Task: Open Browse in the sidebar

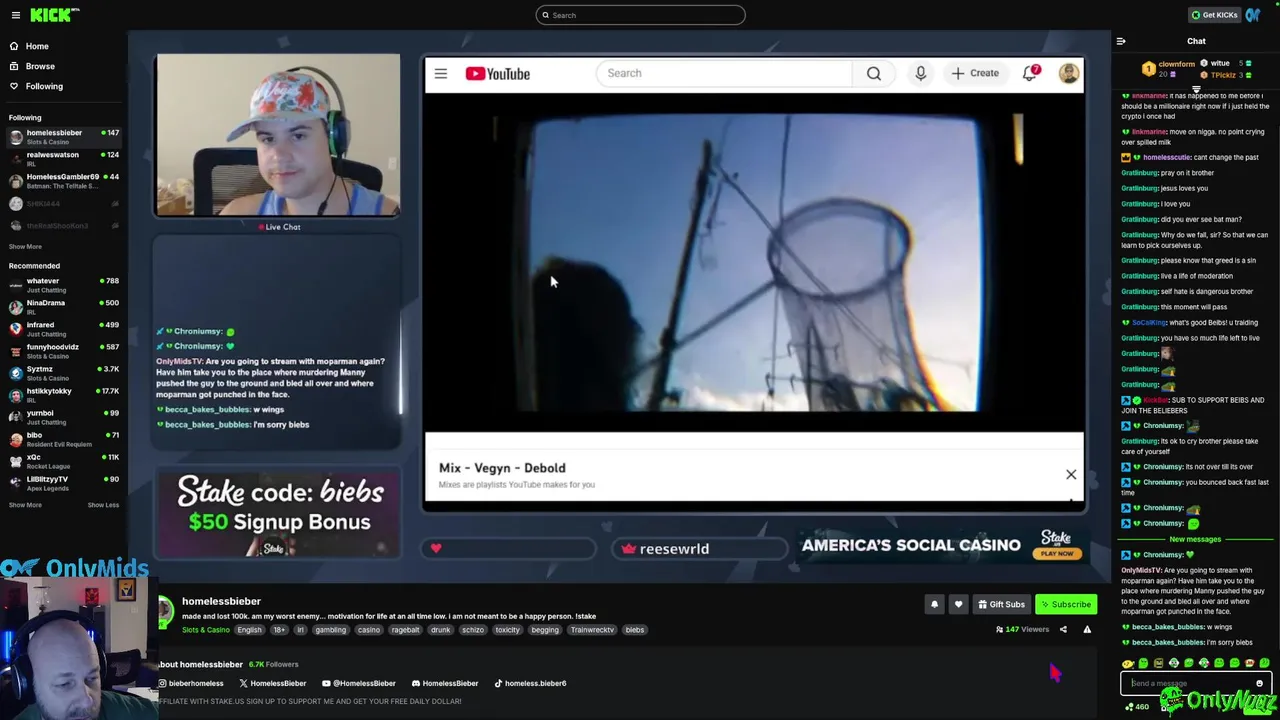Action: coord(40,66)
